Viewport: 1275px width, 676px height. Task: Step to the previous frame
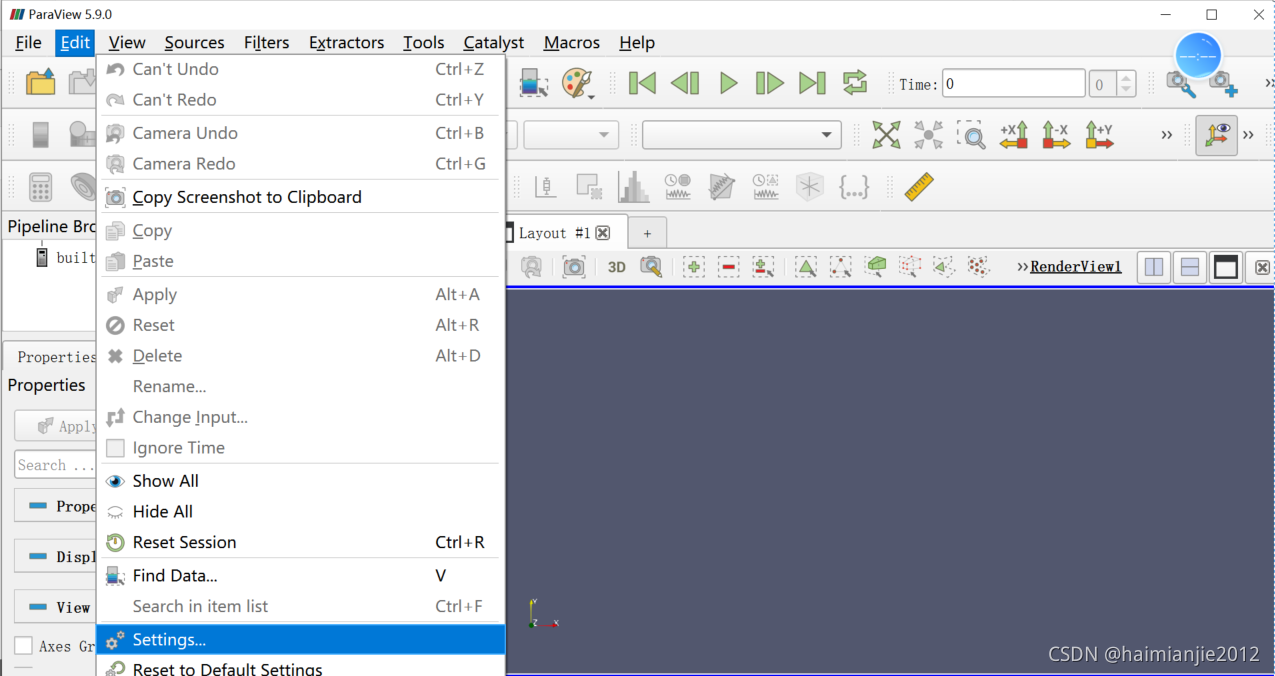[685, 83]
